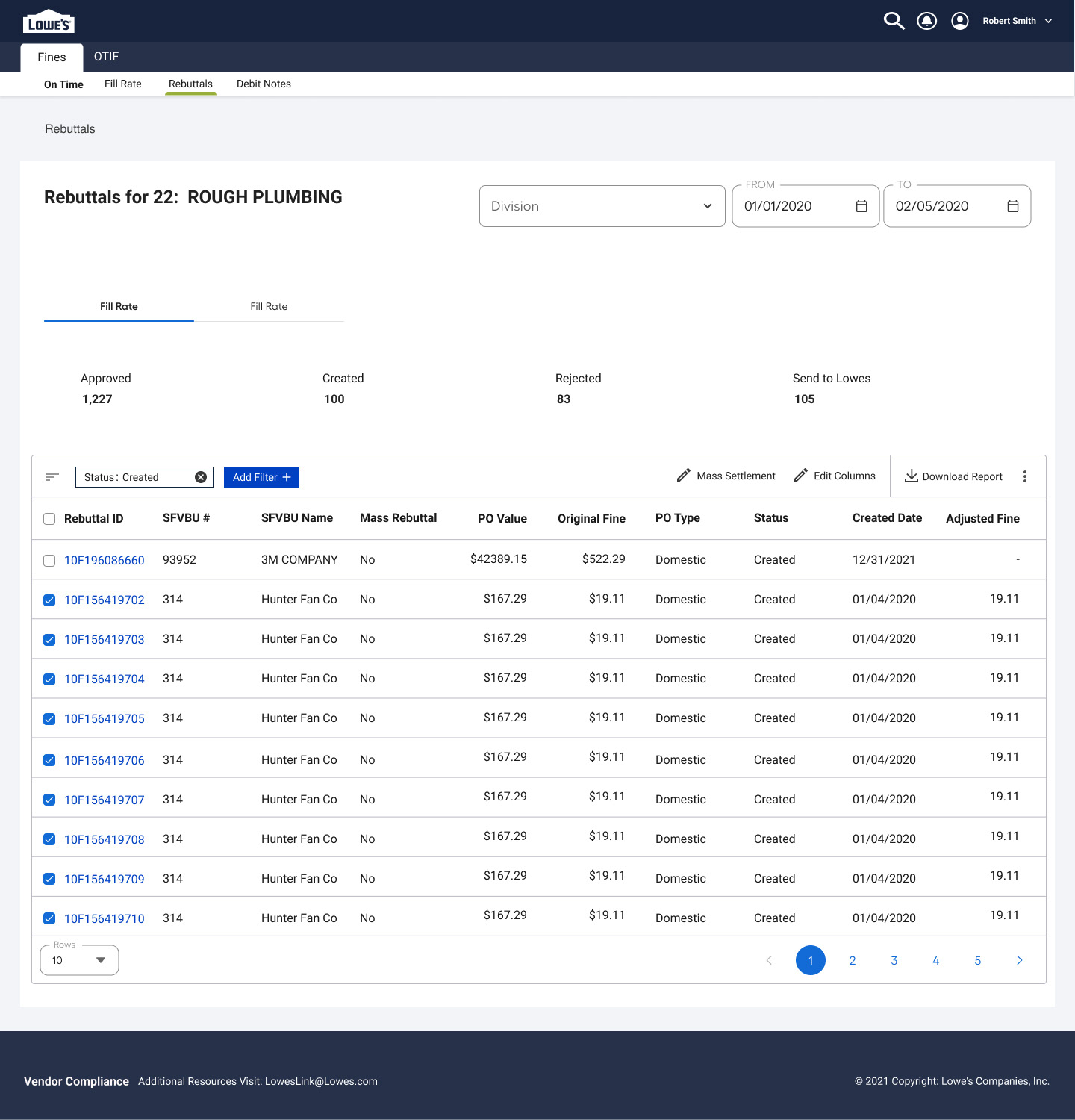Screen dimensions: 1075x1120
Task: Click Download Report
Action: click(x=953, y=476)
